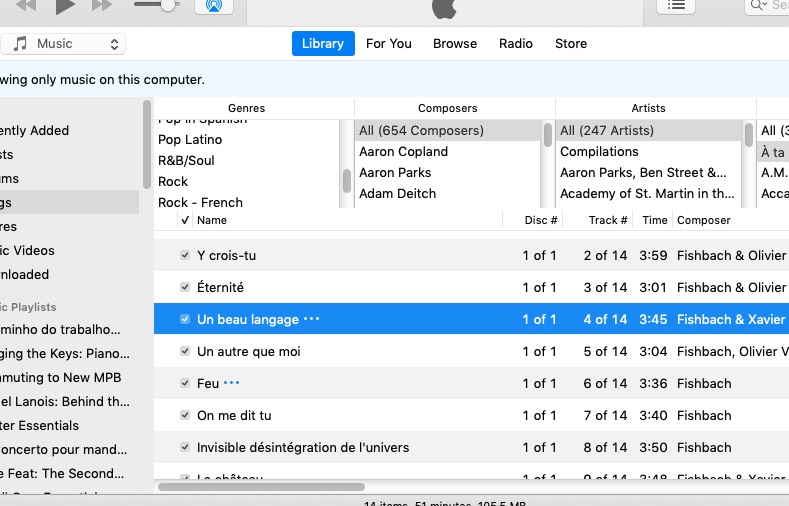The width and height of the screenshot is (789, 506).
Task: Click the Artists browser column header
Action: pyautogui.click(x=648, y=108)
